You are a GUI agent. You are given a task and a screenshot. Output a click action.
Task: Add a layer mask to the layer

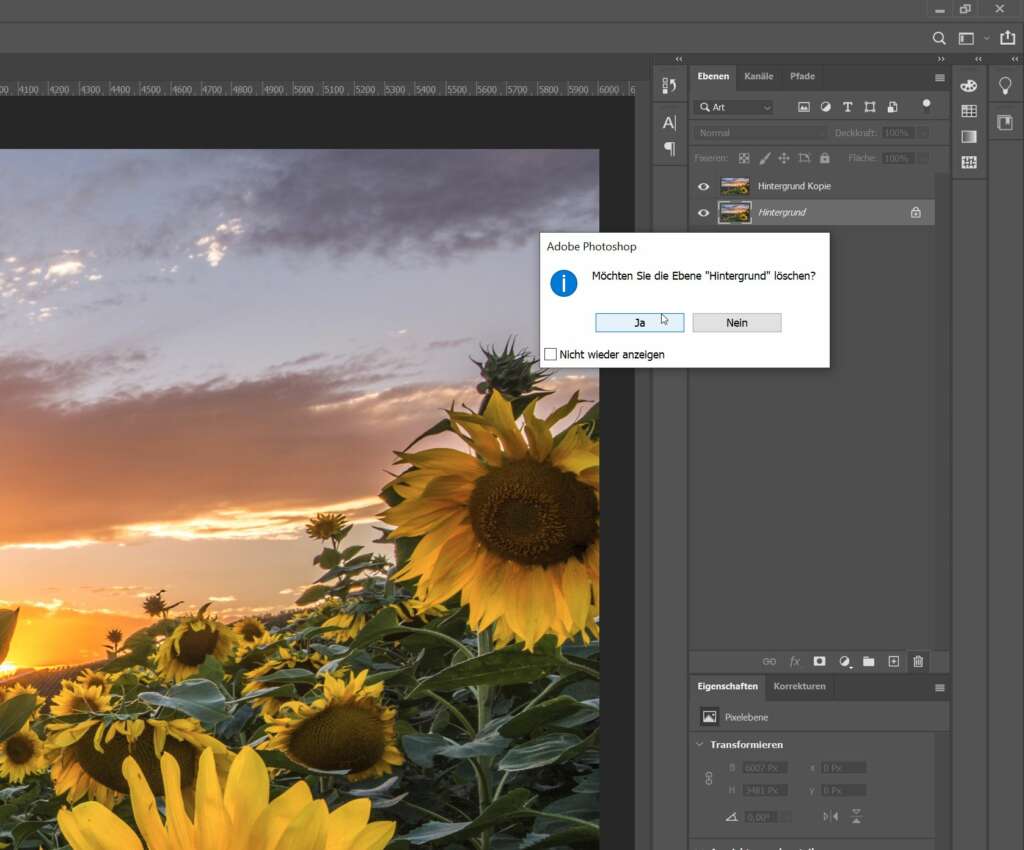(819, 661)
